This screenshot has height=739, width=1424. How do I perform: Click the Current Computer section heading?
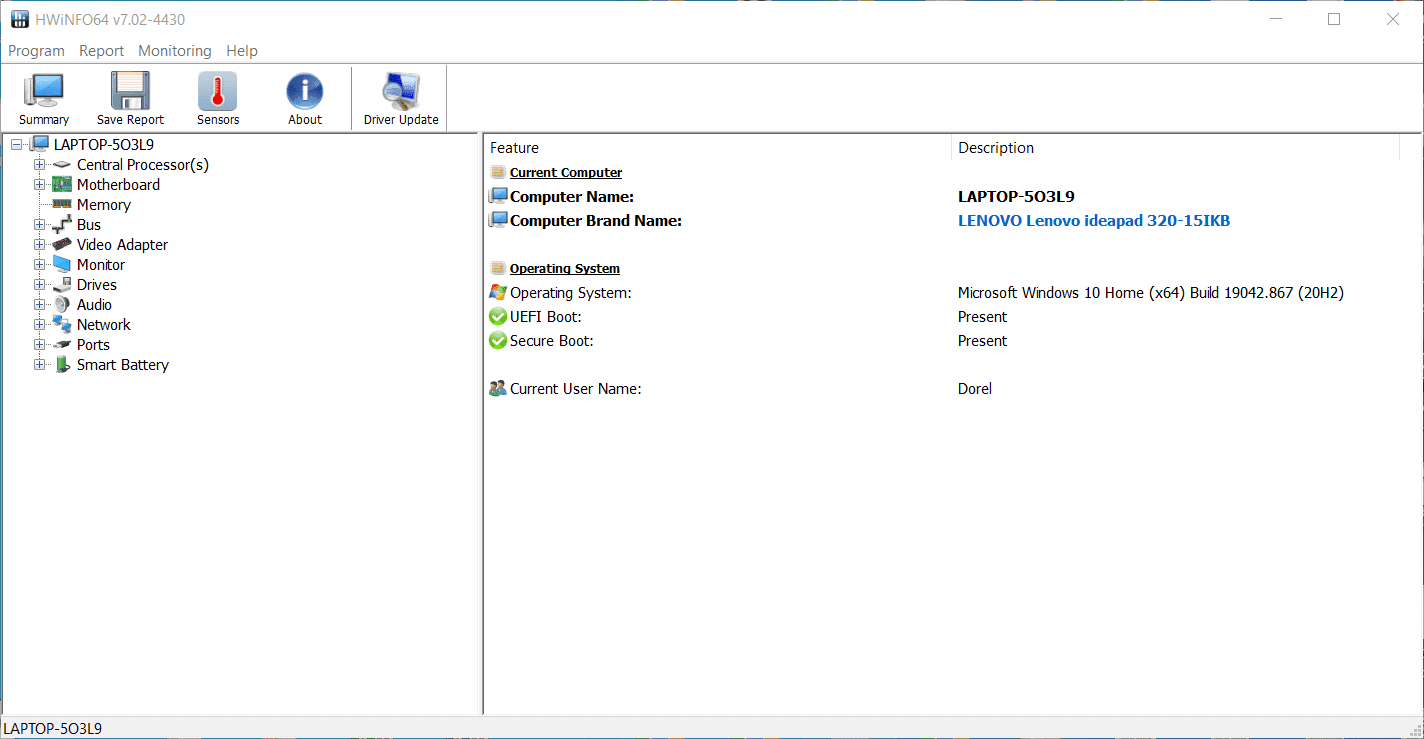tap(566, 173)
